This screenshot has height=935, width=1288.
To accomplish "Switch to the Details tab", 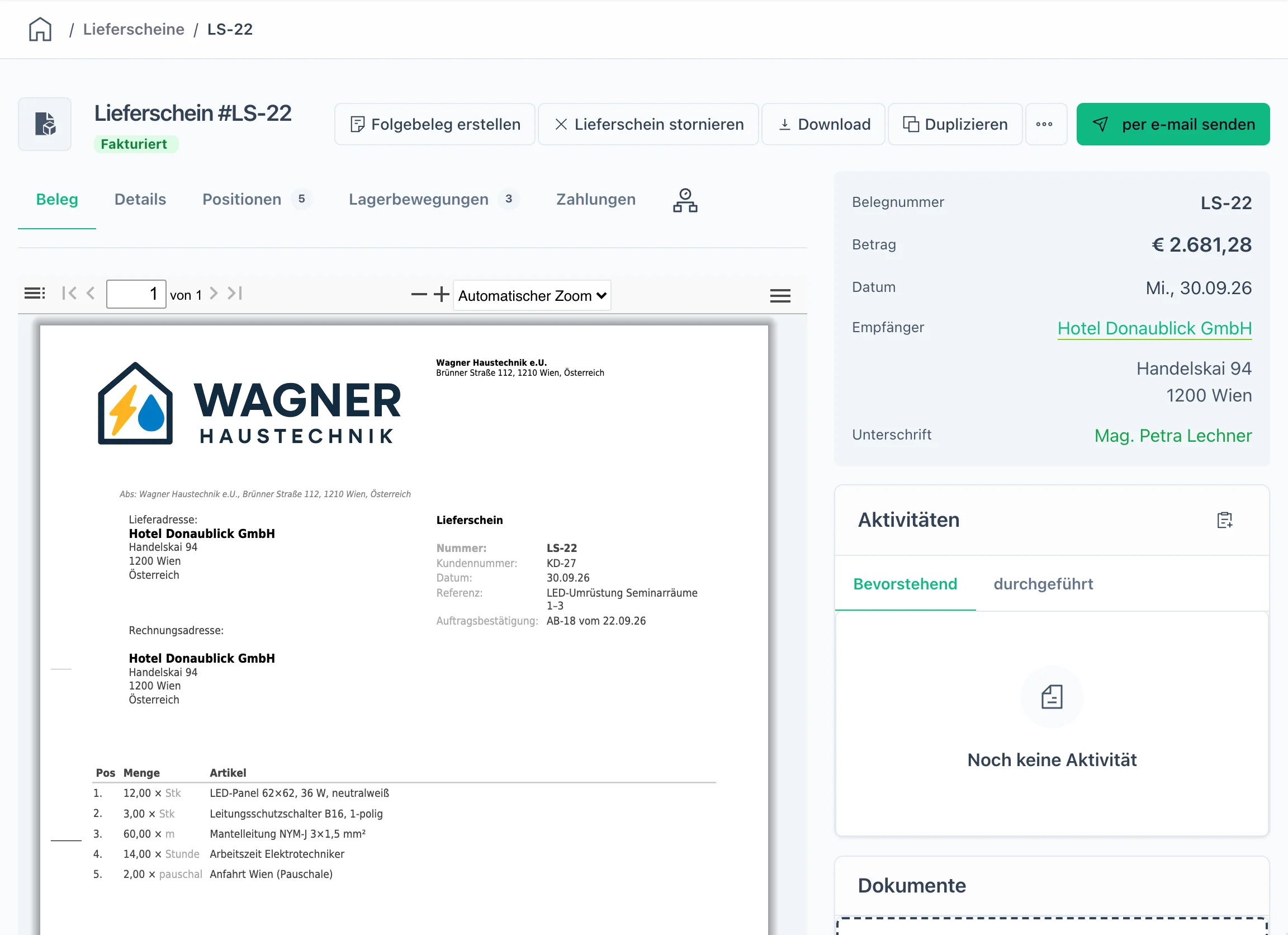I will pyautogui.click(x=140, y=200).
